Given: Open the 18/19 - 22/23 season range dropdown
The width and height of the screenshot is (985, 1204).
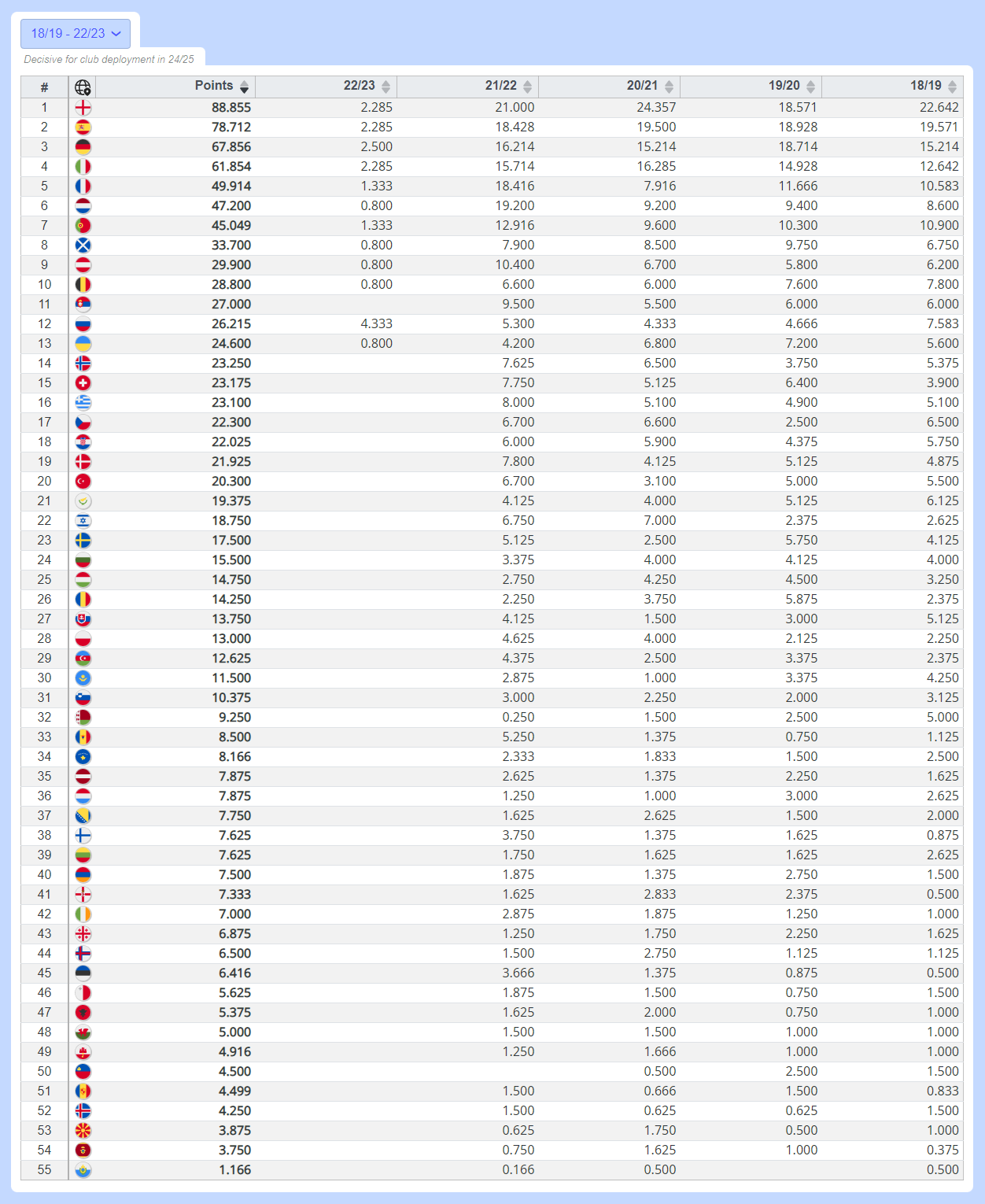Looking at the screenshot, I should tap(76, 33).
